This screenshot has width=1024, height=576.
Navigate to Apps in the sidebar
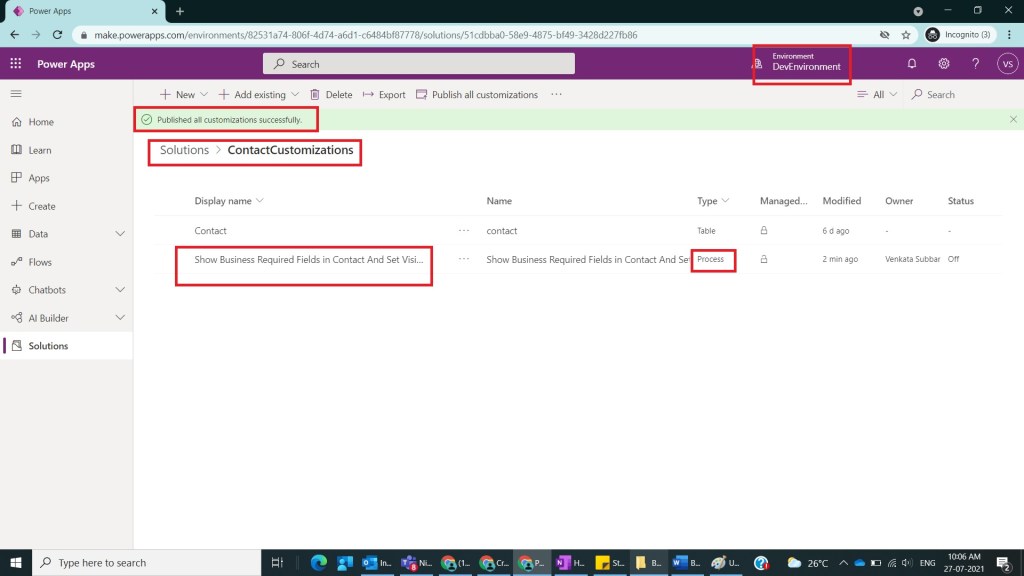pos(39,178)
